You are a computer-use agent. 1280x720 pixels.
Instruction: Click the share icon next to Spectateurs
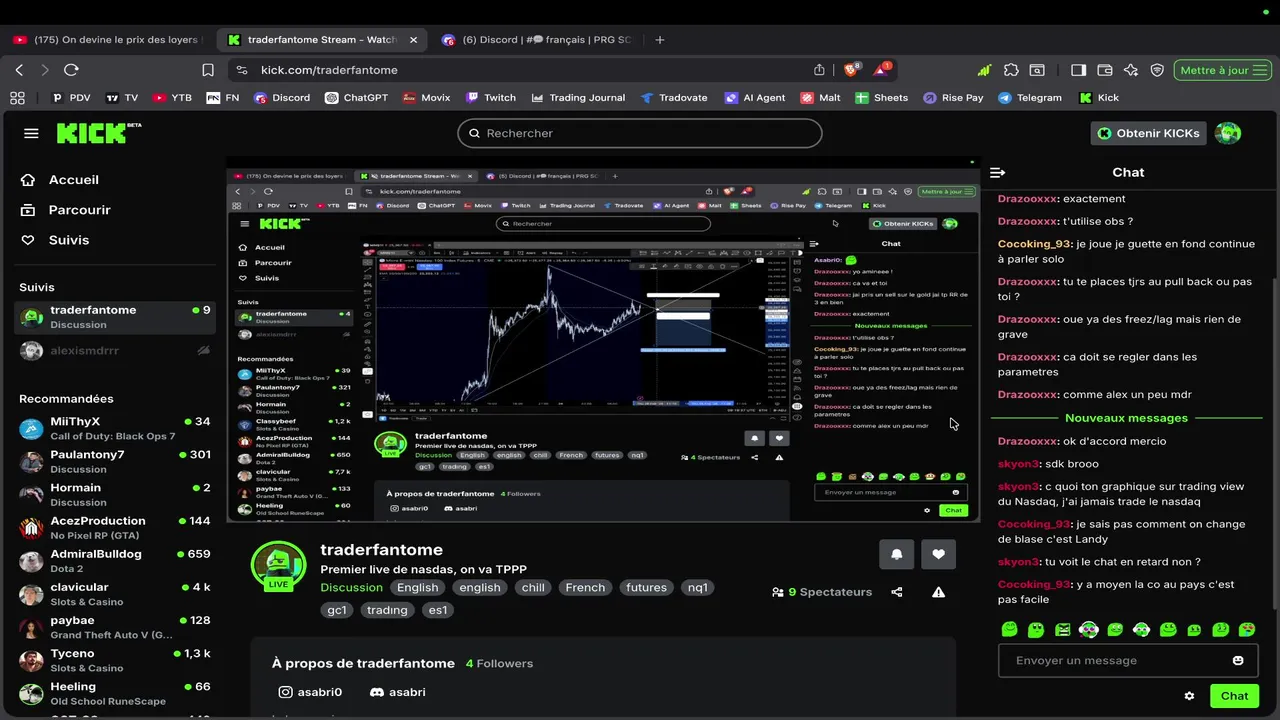click(897, 592)
